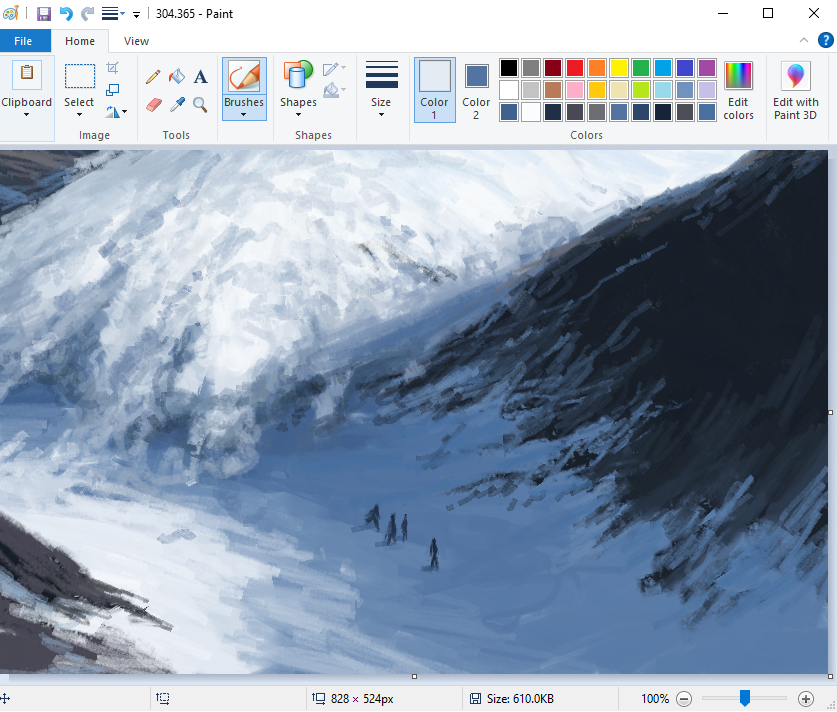Expand the Select dropdown arrow
Viewport: 837px width, 712px height.
pyautogui.click(x=80, y=115)
